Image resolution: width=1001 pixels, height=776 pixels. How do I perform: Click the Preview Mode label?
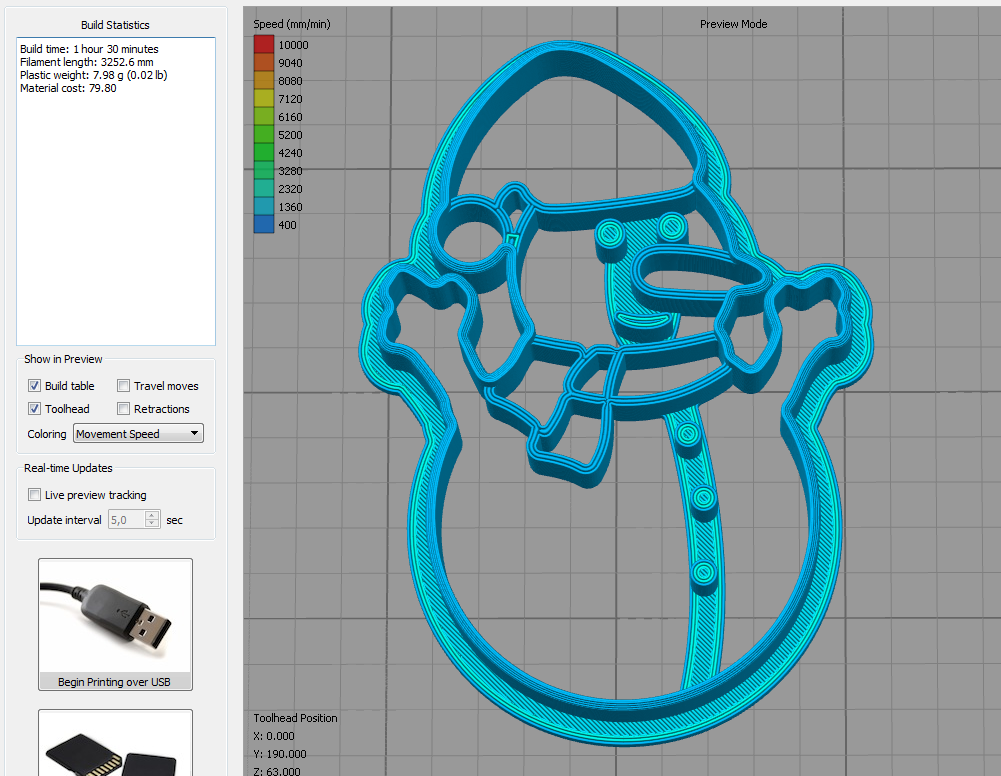pyautogui.click(x=734, y=24)
